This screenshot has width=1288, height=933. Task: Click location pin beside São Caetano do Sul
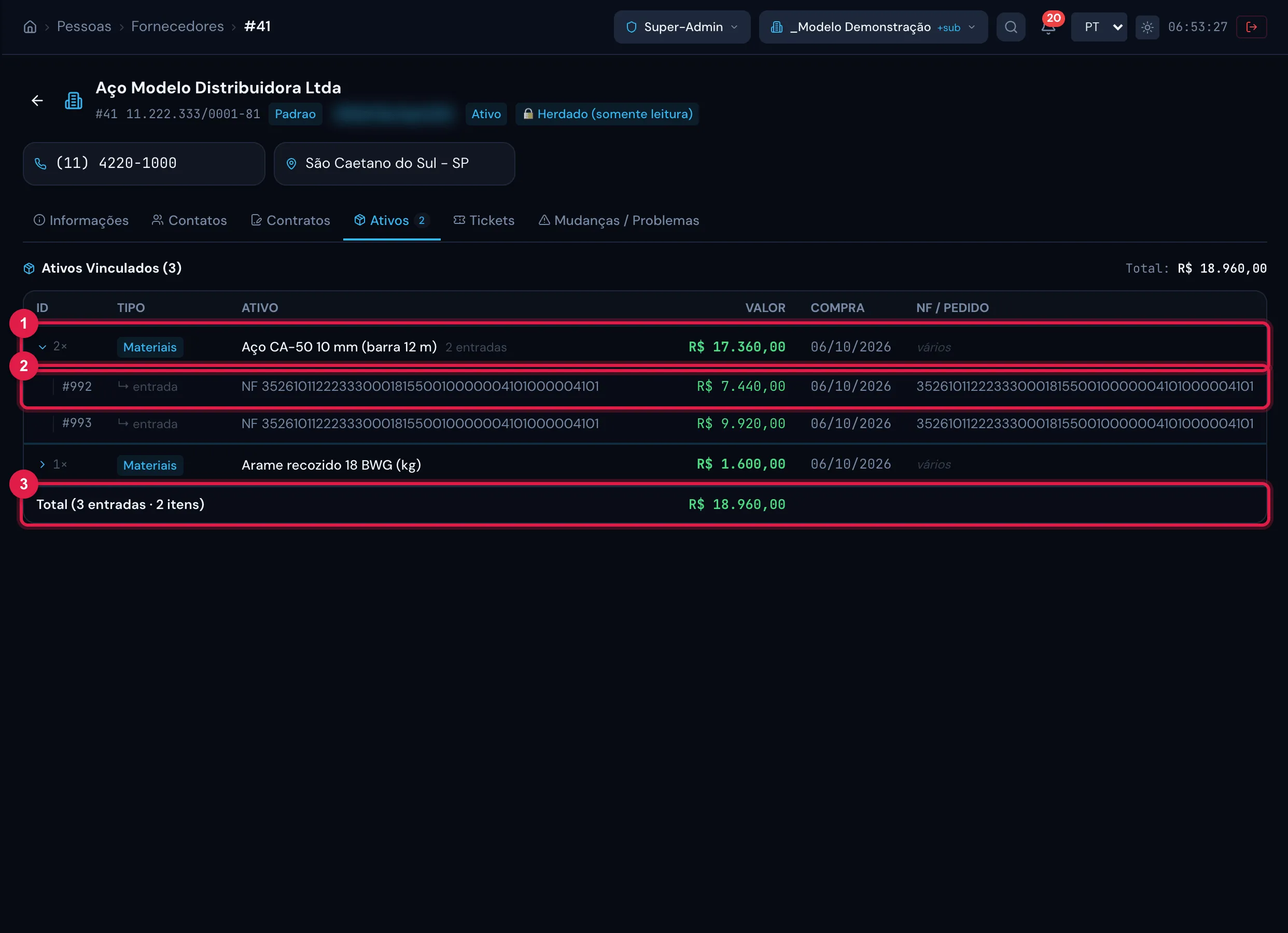coord(291,164)
